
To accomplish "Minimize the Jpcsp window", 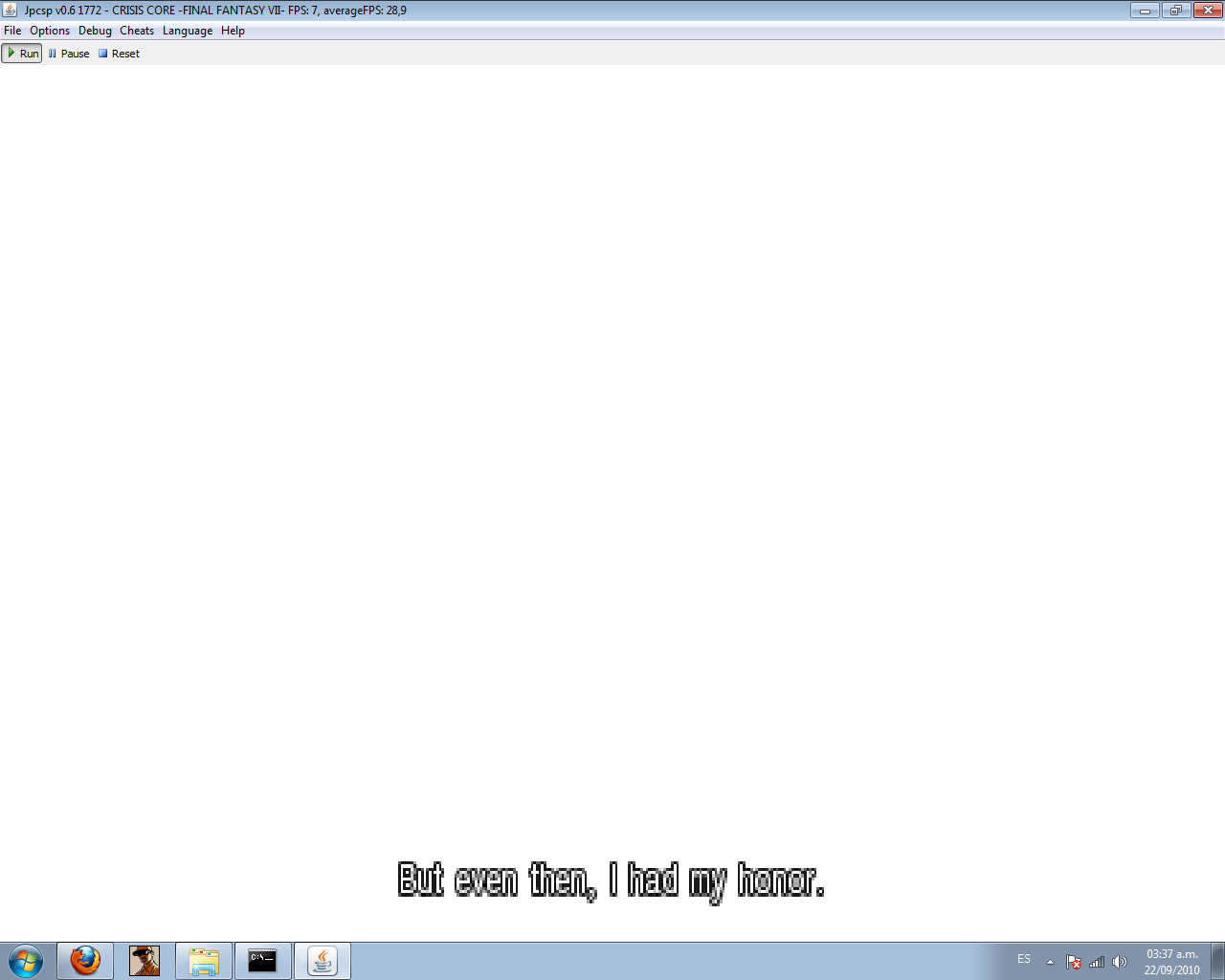I will pos(1145,11).
